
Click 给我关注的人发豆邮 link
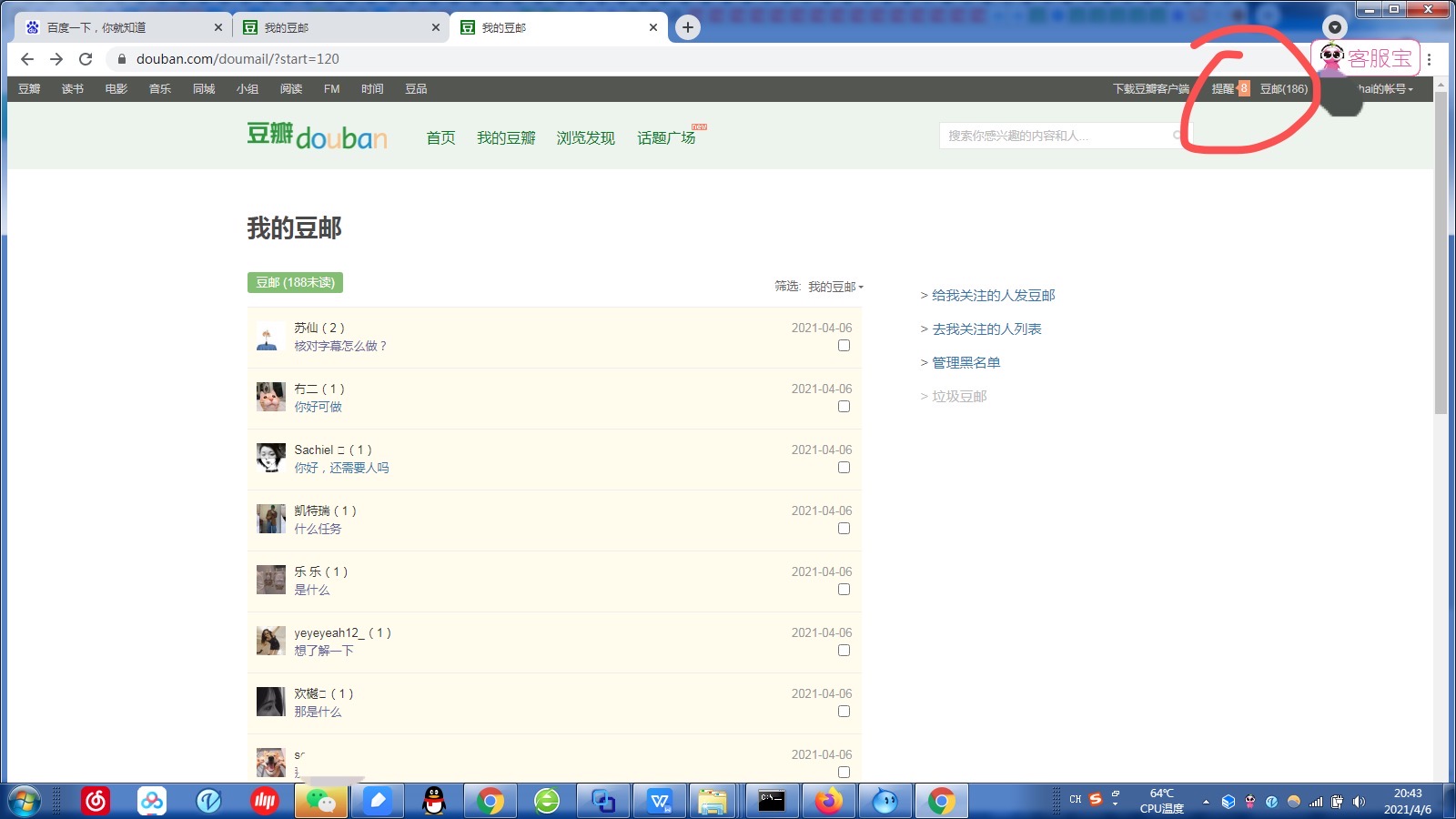click(x=994, y=296)
